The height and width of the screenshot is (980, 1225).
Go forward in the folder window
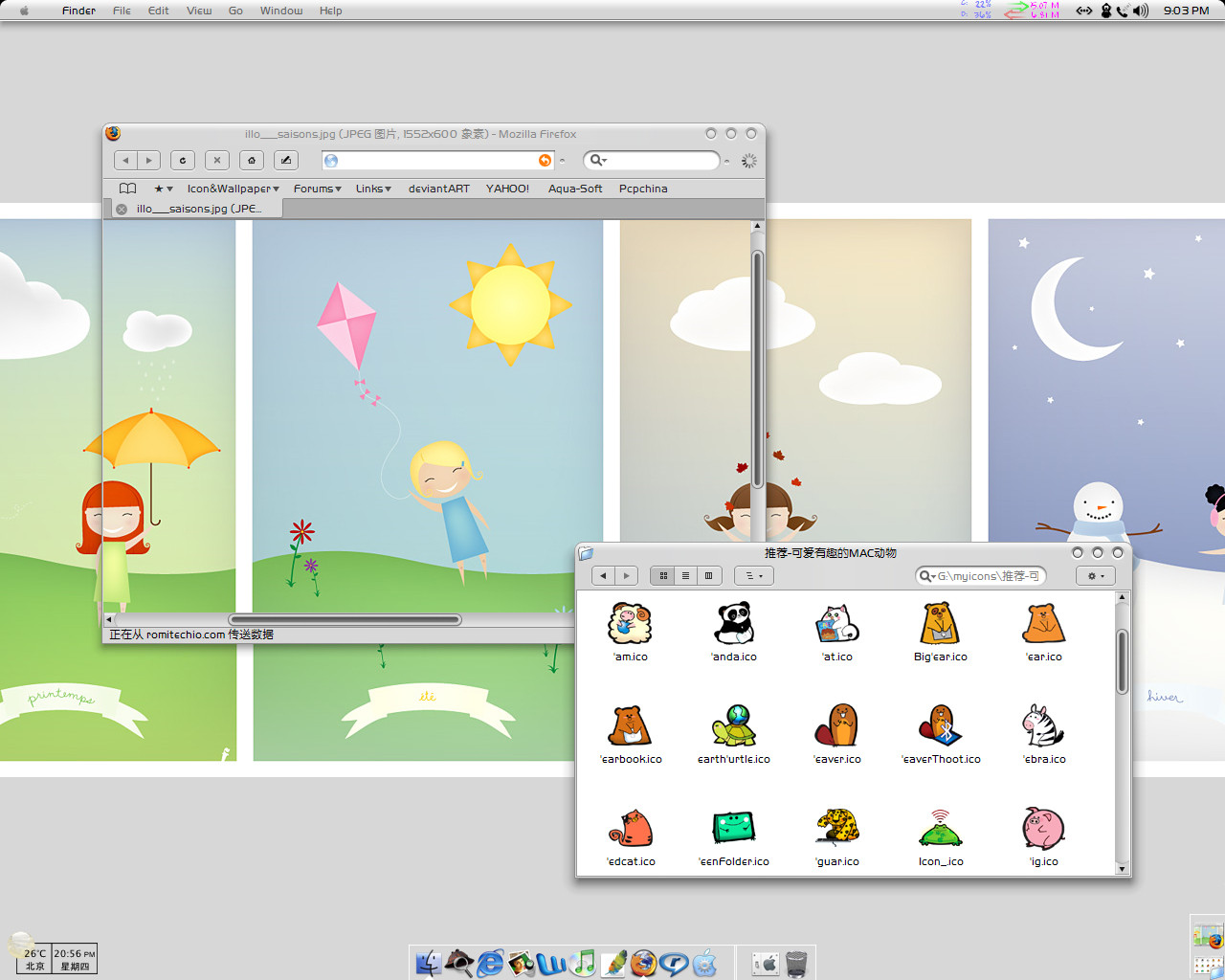pos(626,576)
